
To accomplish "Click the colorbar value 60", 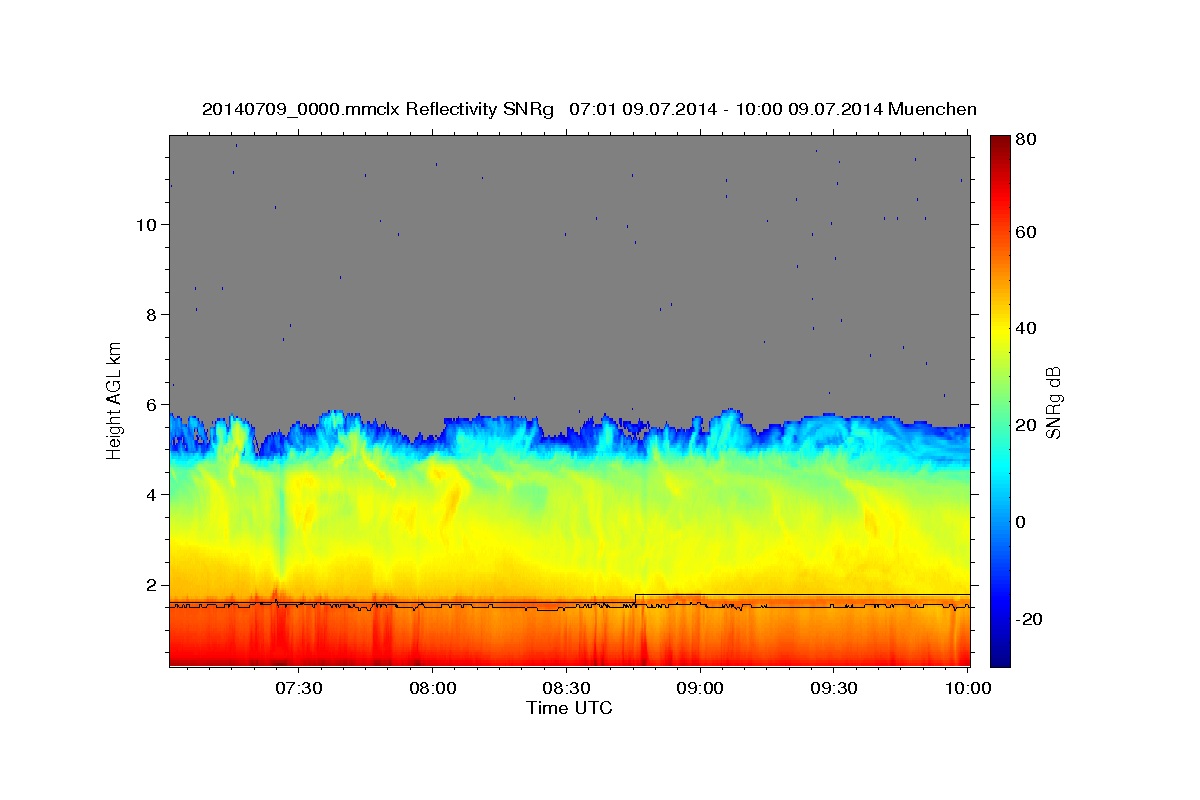I will click(x=1025, y=232).
